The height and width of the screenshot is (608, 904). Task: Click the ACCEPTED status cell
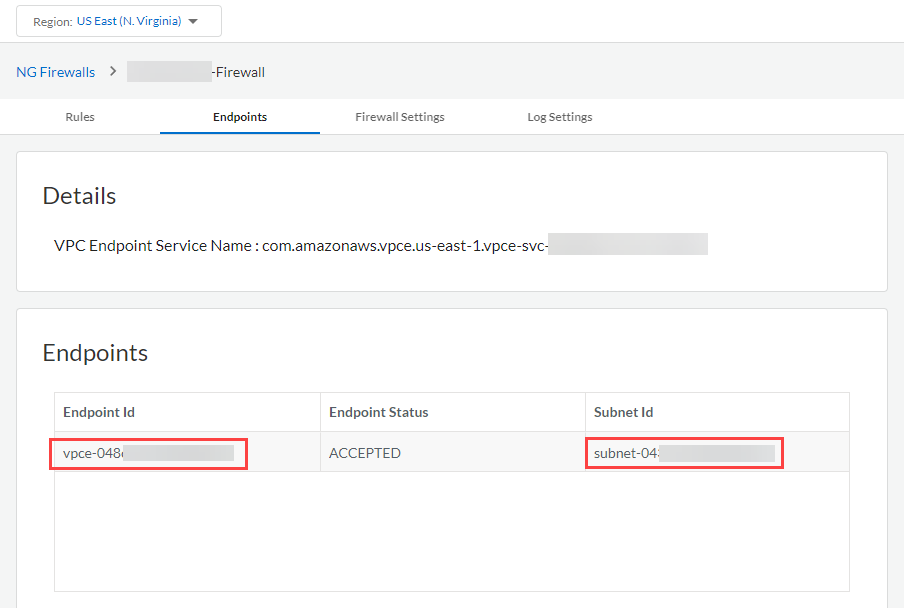coord(365,453)
